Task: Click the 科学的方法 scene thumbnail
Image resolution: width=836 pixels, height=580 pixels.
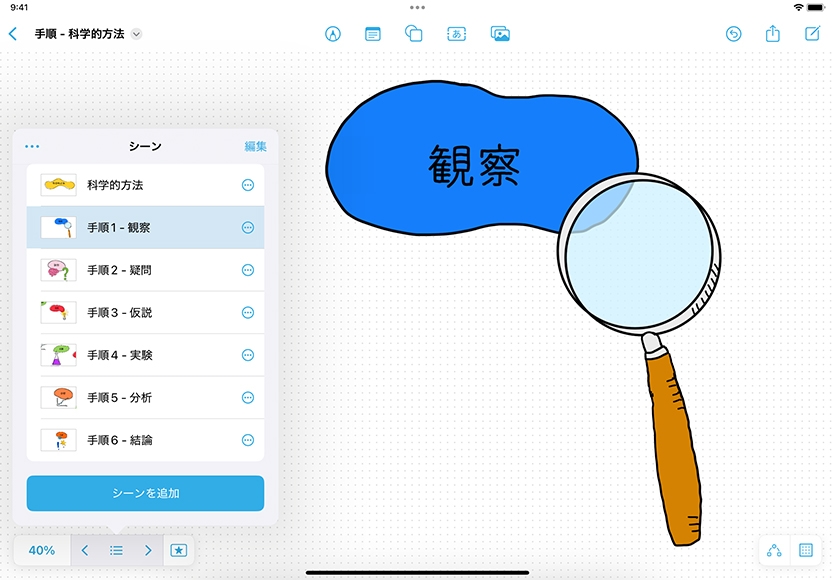Action: tap(58, 185)
